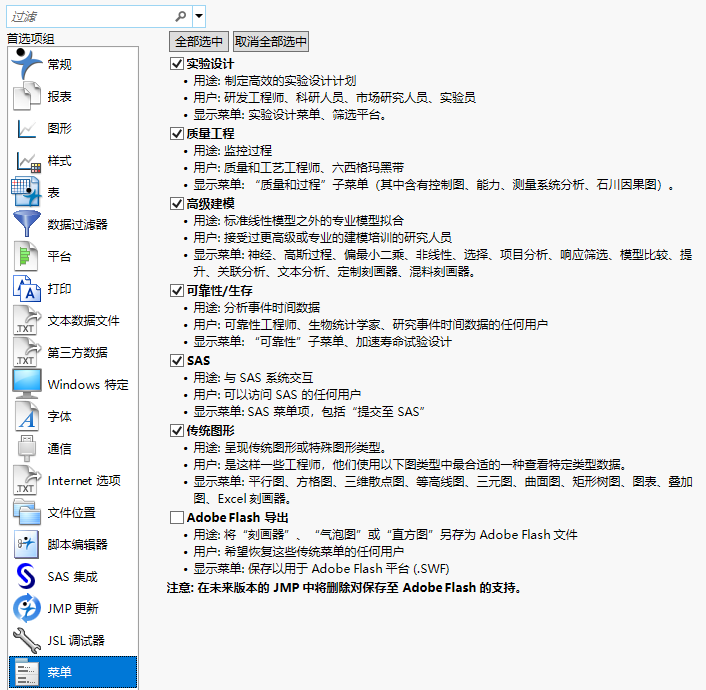The width and height of the screenshot is (706, 690).
Task: Uncheck the SAS menu checkbox
Action: pyautogui.click(x=176, y=360)
